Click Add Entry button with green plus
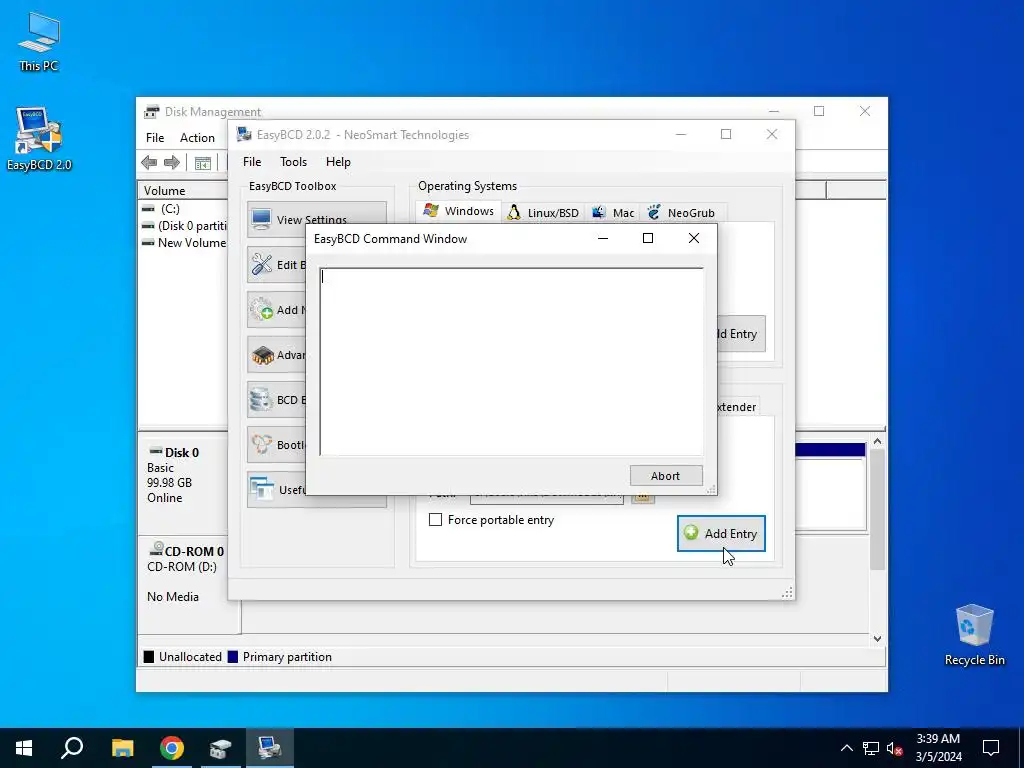 [x=721, y=533]
